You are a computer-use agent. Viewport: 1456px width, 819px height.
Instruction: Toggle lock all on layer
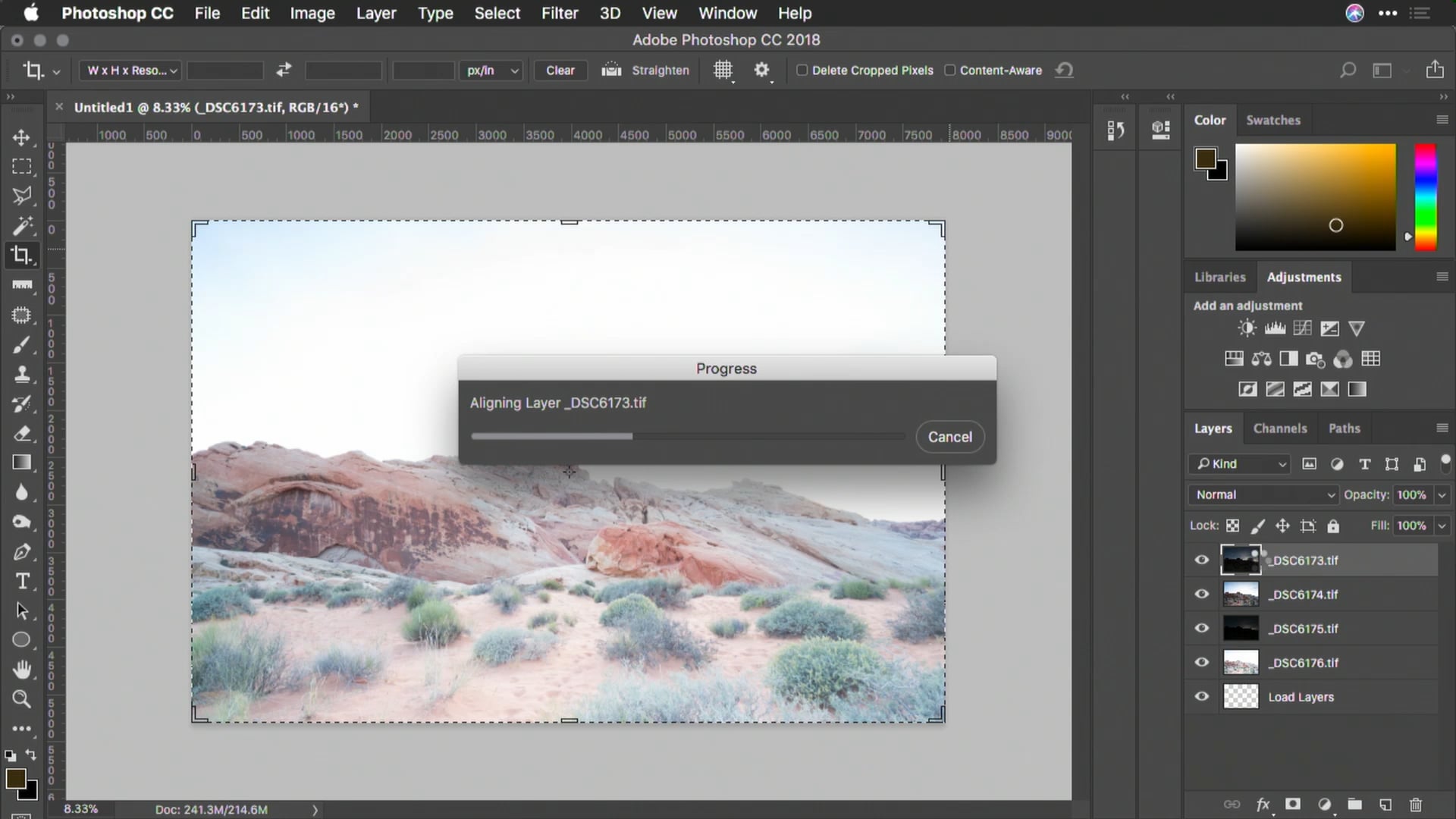[x=1333, y=526]
